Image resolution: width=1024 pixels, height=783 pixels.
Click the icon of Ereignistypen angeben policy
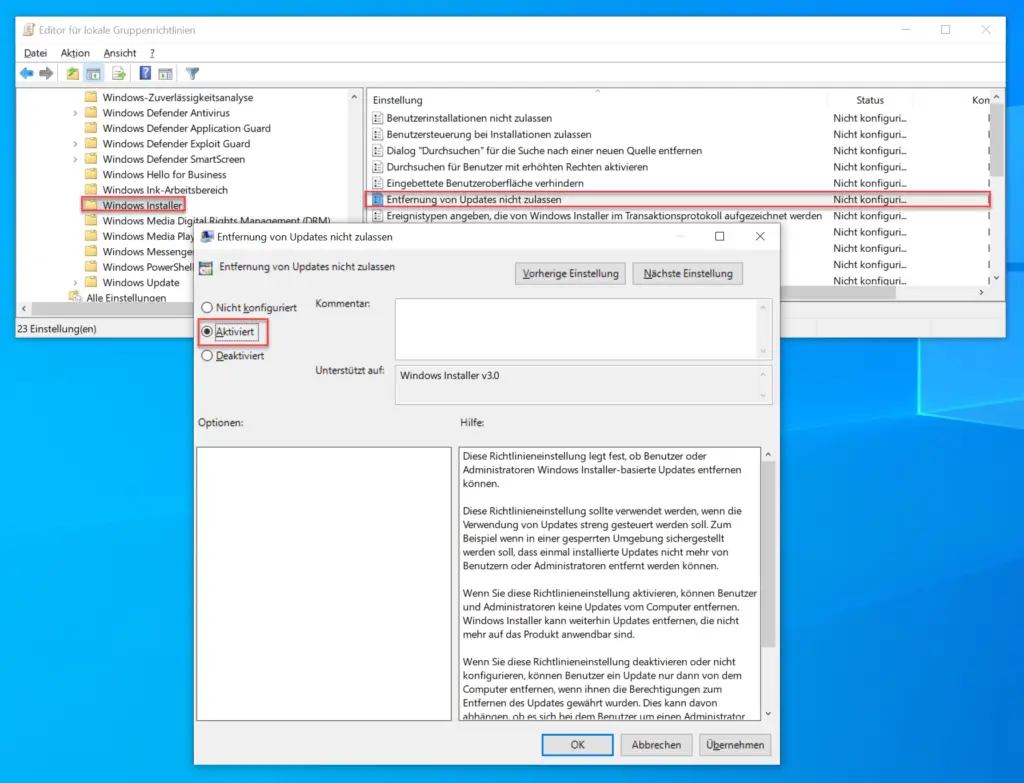coord(377,216)
